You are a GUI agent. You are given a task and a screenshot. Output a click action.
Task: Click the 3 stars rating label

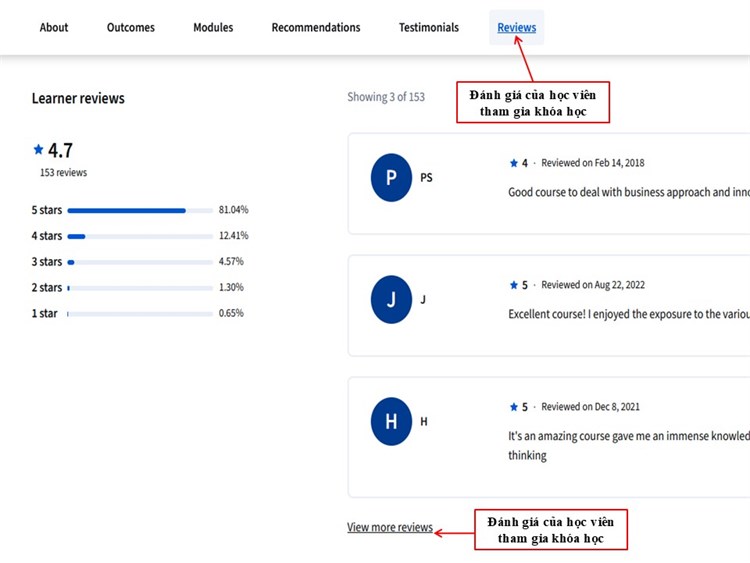pyautogui.click(x=47, y=262)
